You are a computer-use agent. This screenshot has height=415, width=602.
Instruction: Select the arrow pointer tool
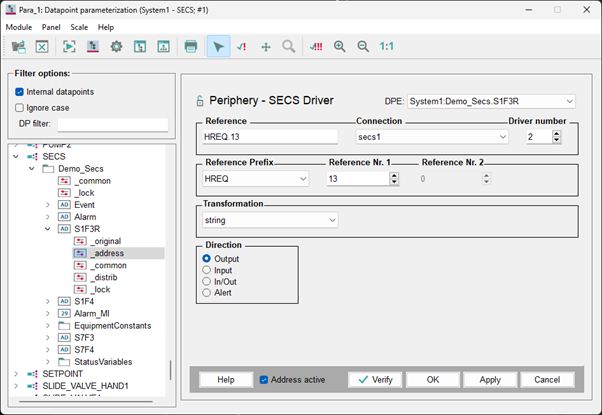pyautogui.click(x=219, y=46)
